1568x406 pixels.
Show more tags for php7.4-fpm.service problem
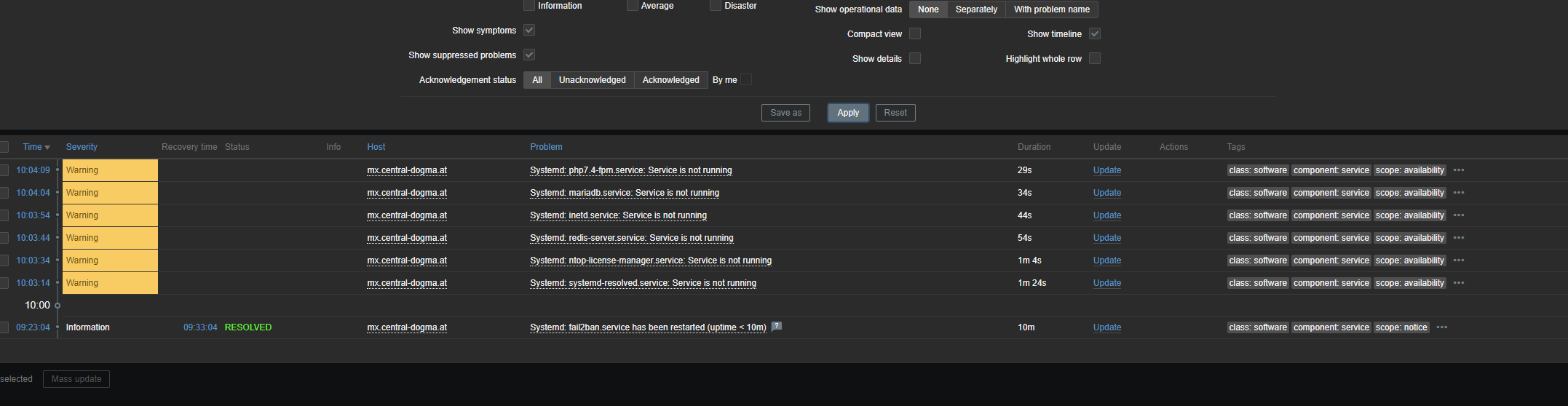(1458, 170)
